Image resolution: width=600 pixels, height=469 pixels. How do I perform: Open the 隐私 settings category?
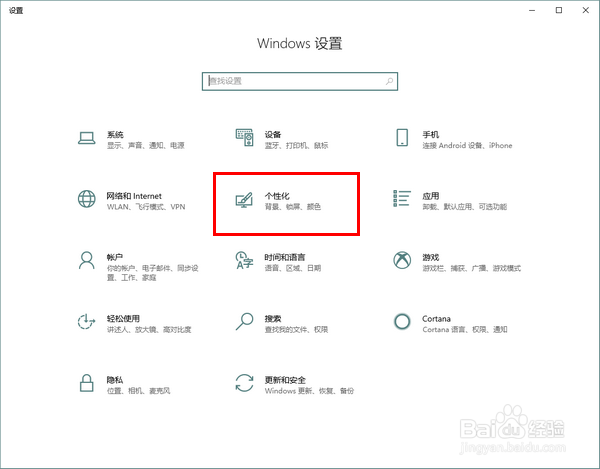click(115, 380)
